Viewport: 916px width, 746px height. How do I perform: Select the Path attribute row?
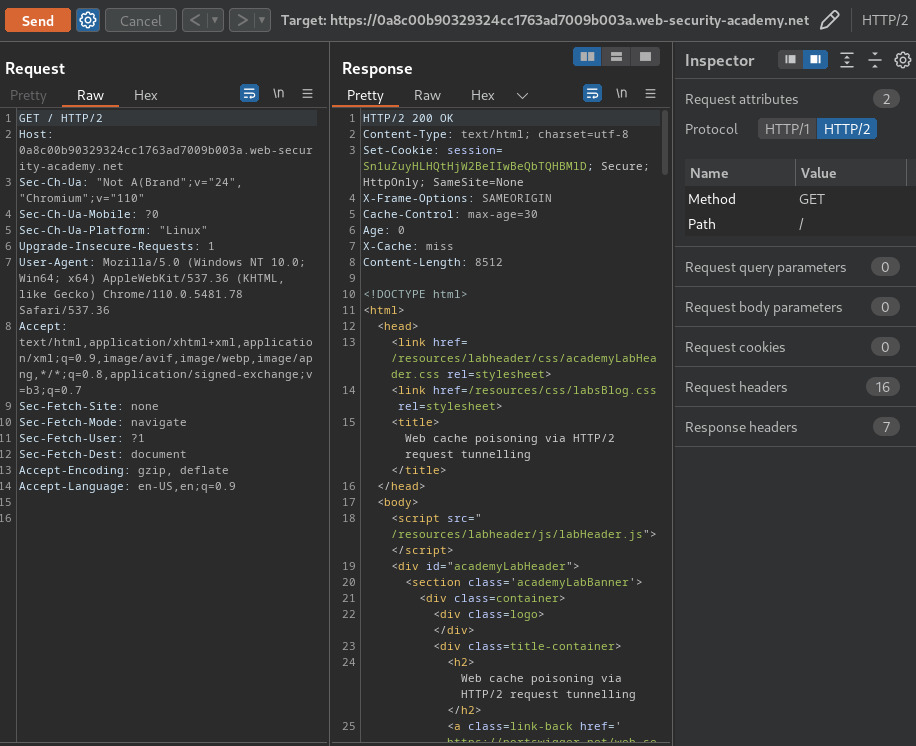[800, 224]
